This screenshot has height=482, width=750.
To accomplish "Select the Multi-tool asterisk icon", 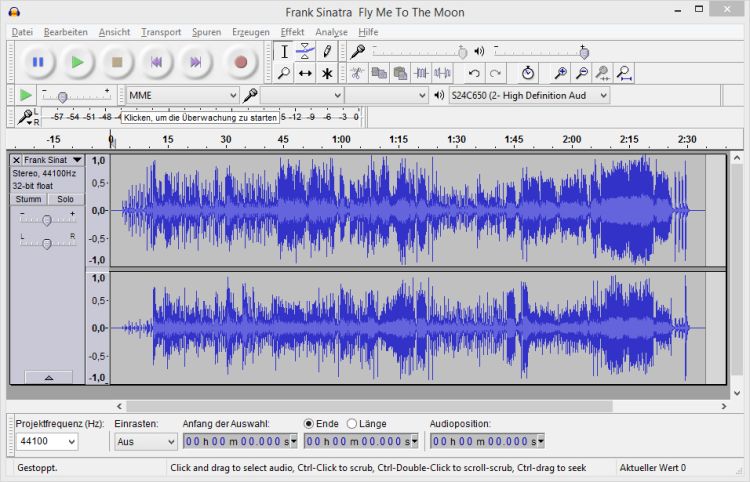I will pos(326,73).
